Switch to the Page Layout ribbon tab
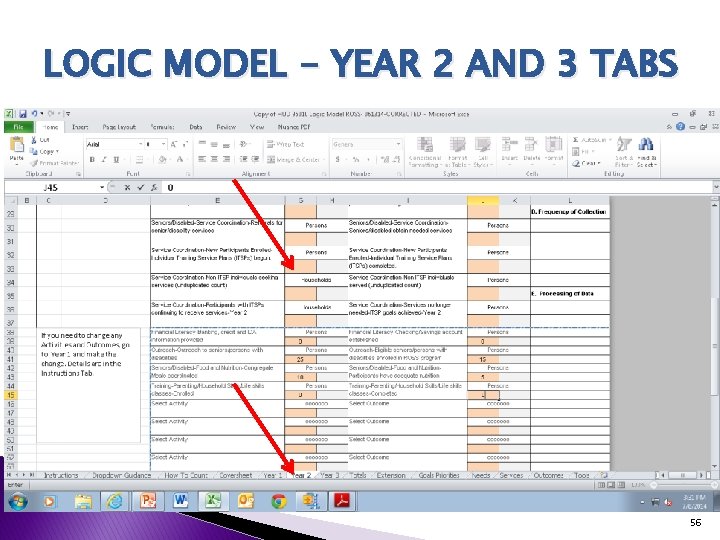Viewport: 720px width, 540px height. click(119, 127)
